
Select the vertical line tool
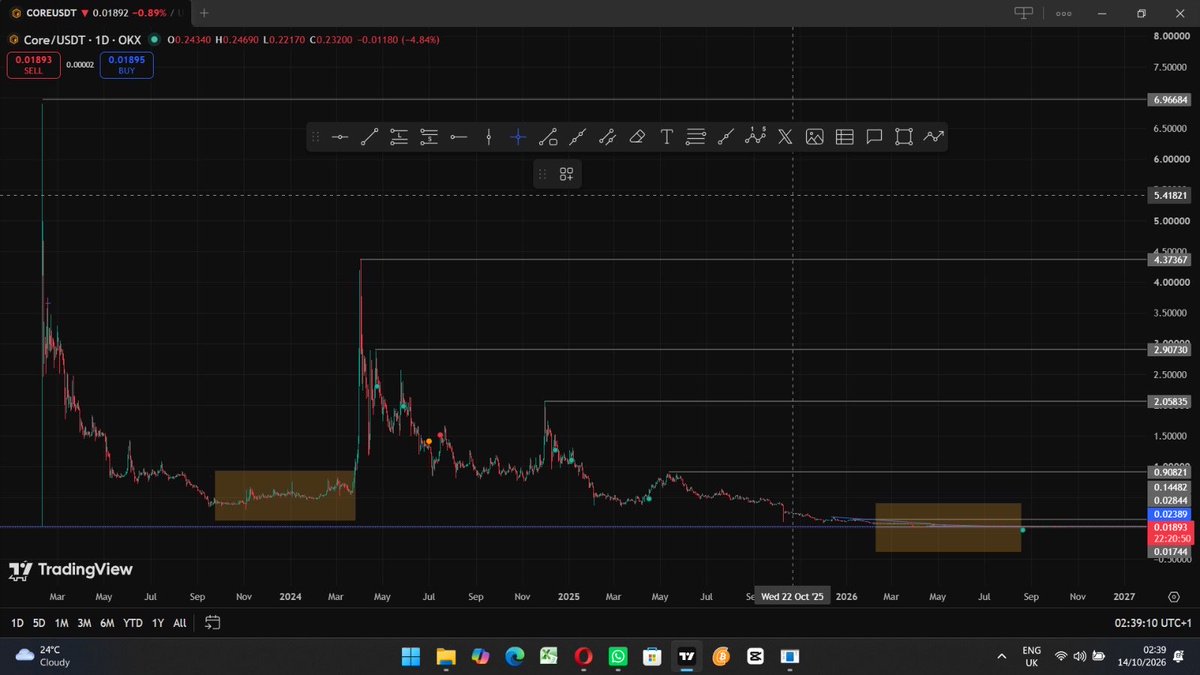(x=488, y=137)
